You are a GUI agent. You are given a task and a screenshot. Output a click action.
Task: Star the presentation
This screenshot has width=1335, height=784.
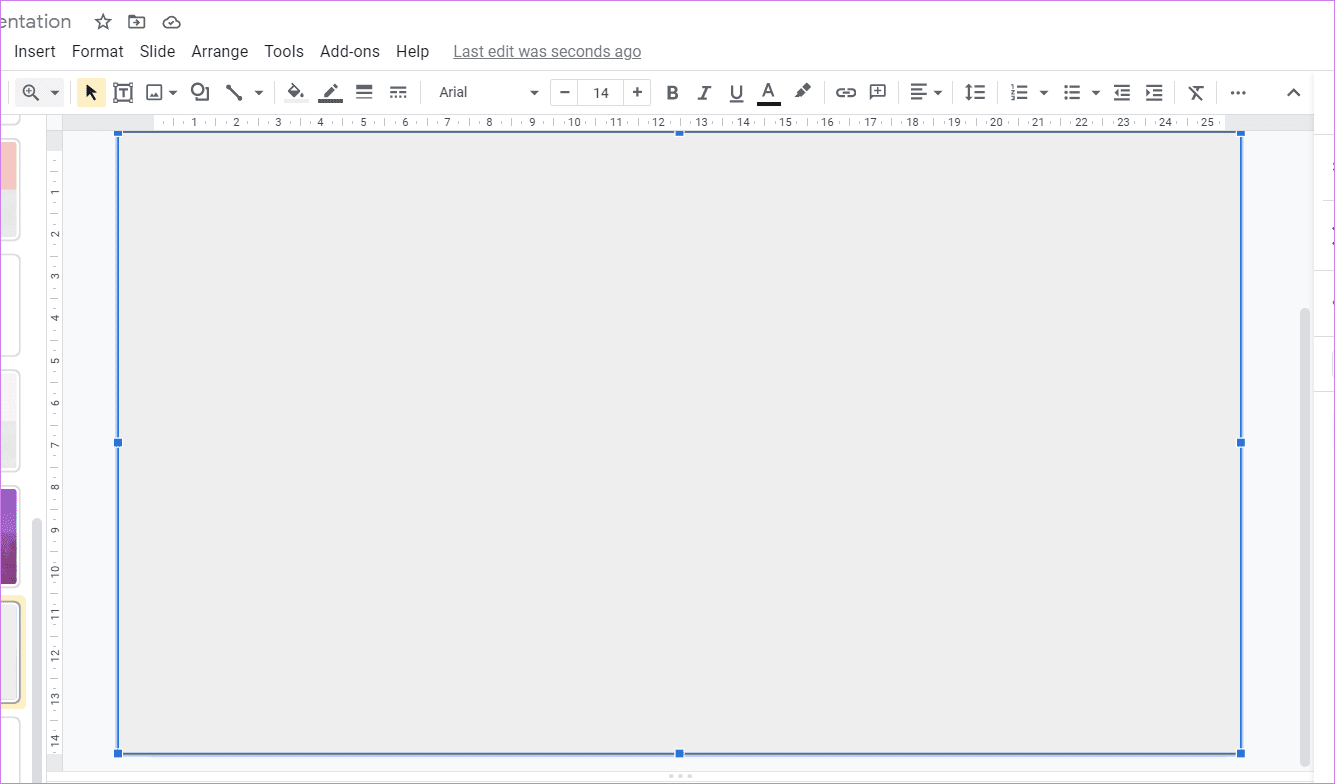tap(103, 22)
